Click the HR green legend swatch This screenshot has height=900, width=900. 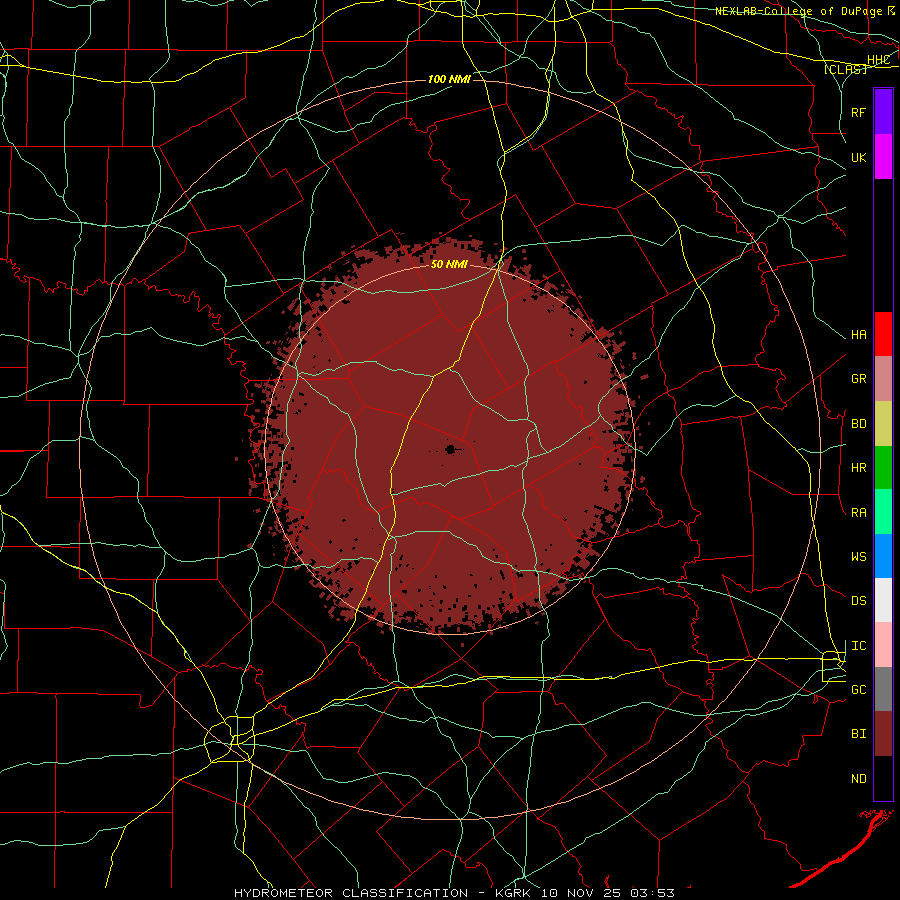click(883, 468)
